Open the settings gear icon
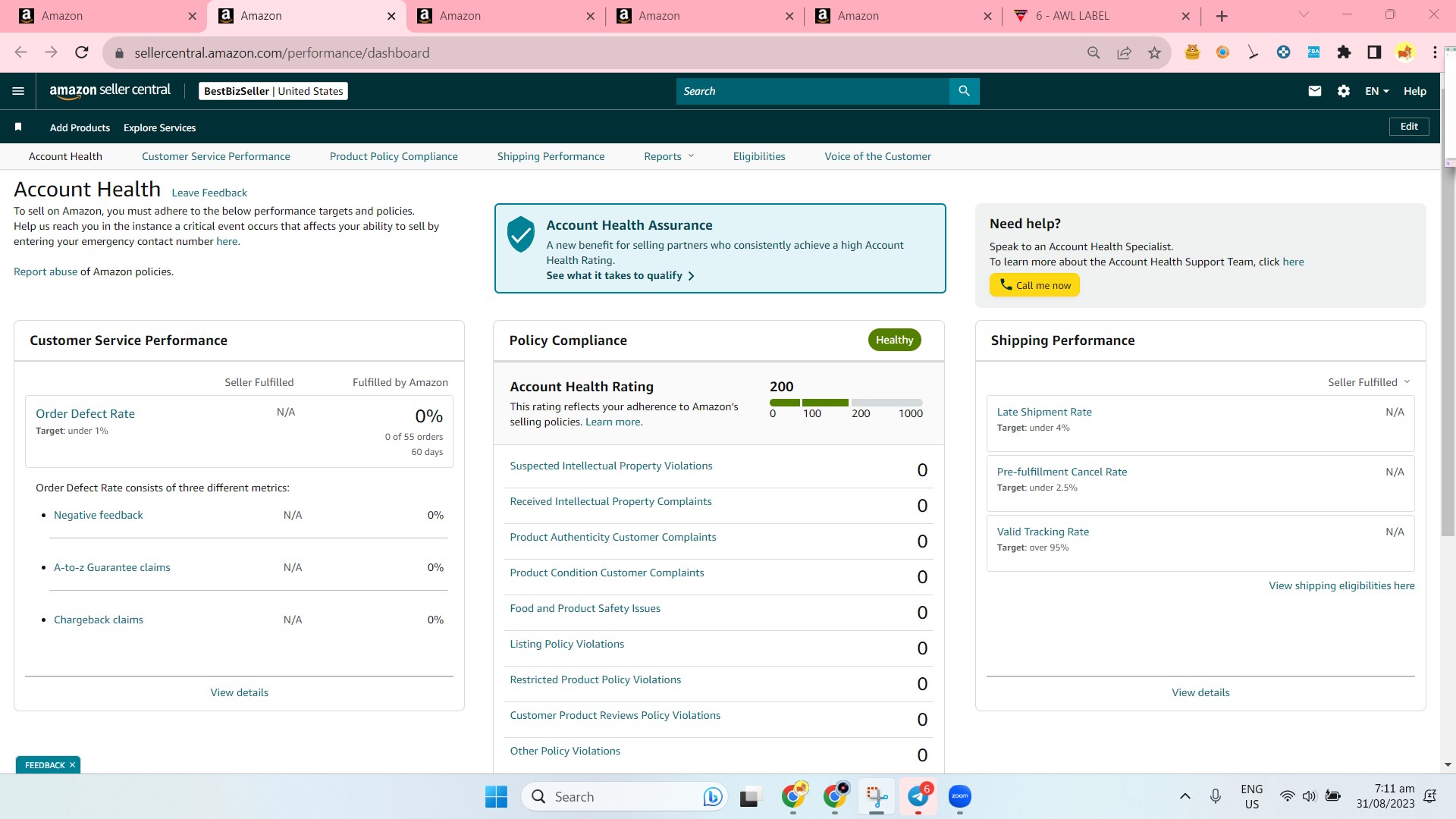 point(1344,91)
